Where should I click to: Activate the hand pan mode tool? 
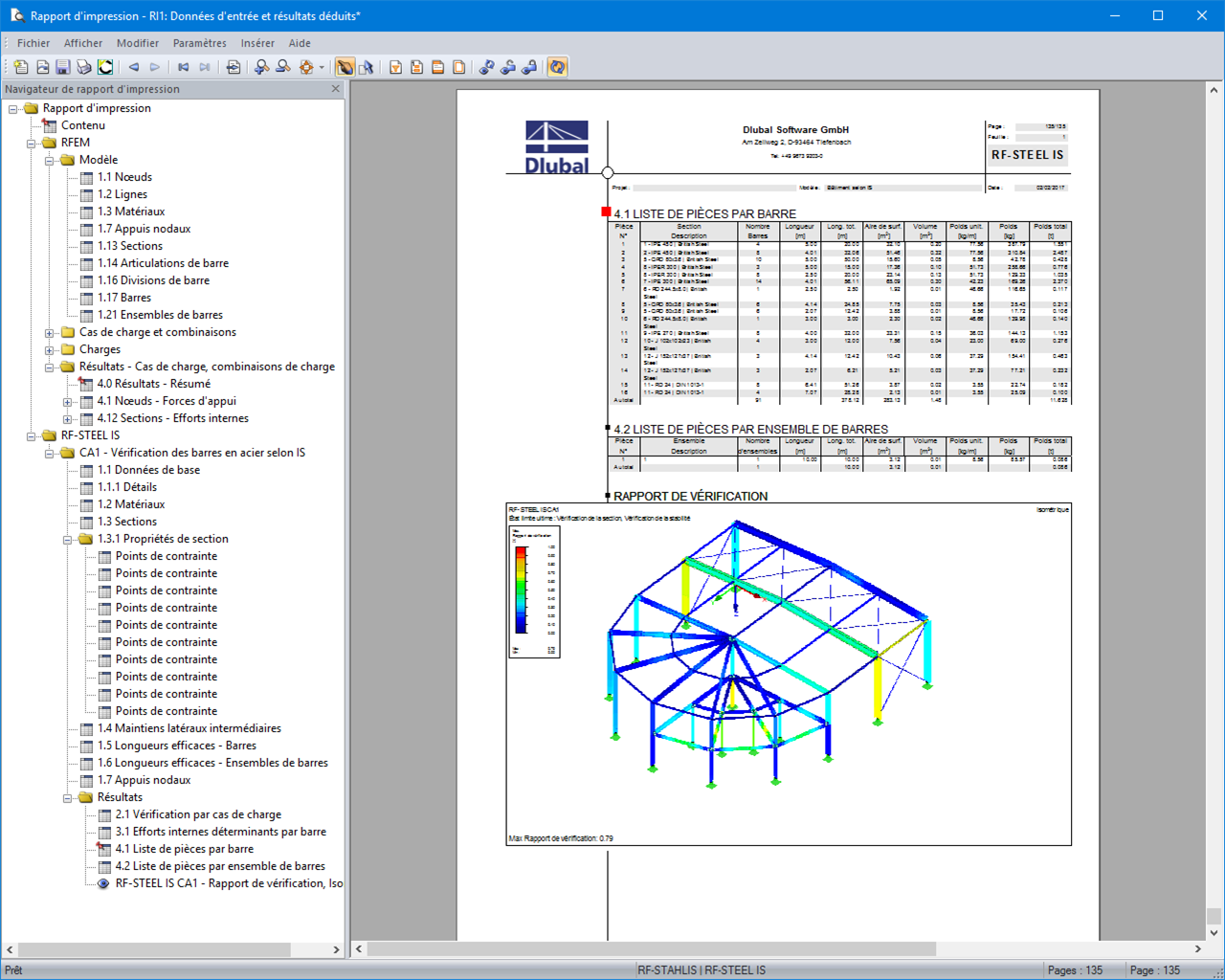tap(345, 67)
